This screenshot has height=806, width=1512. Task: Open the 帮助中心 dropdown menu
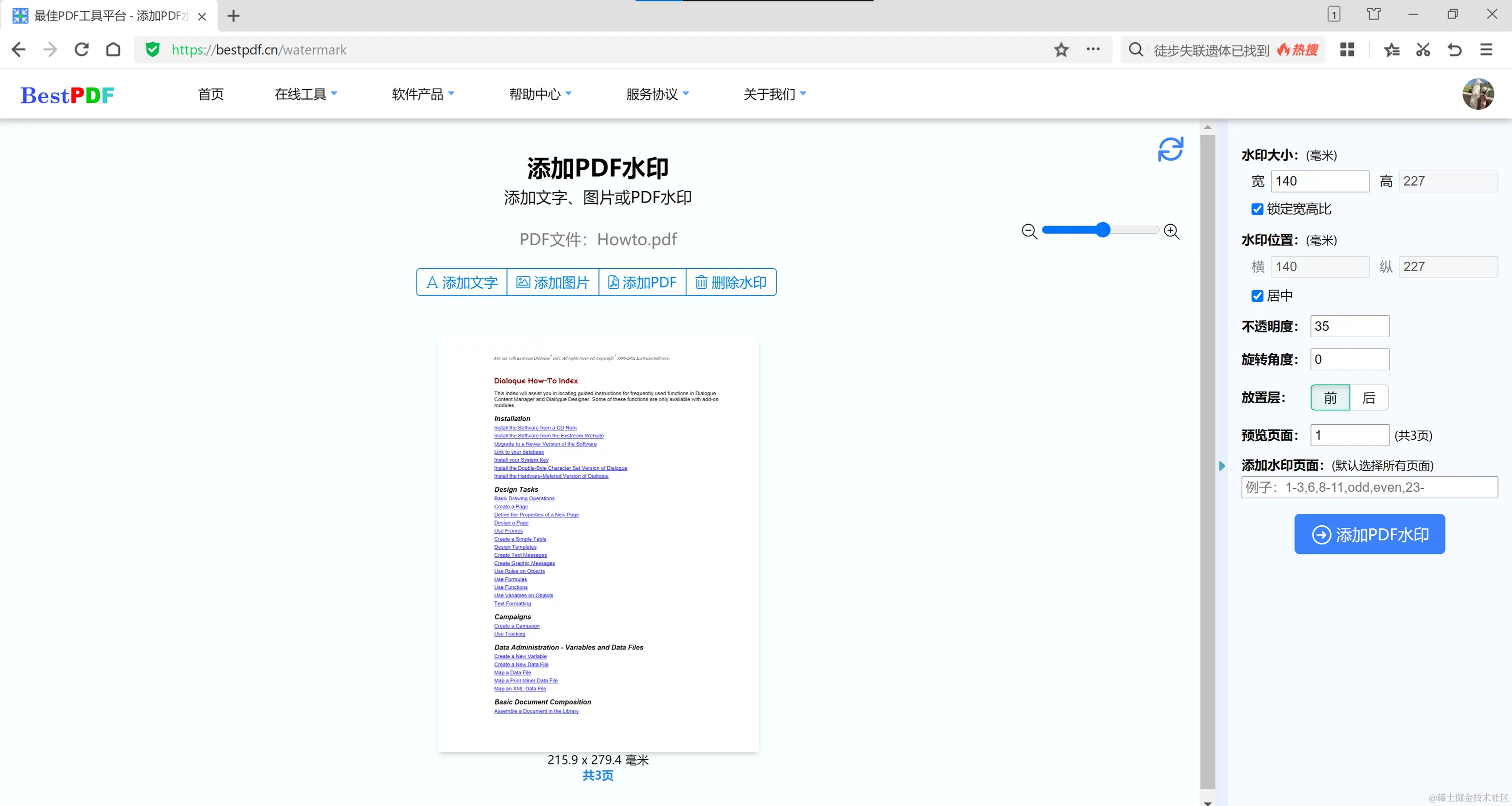[540, 94]
